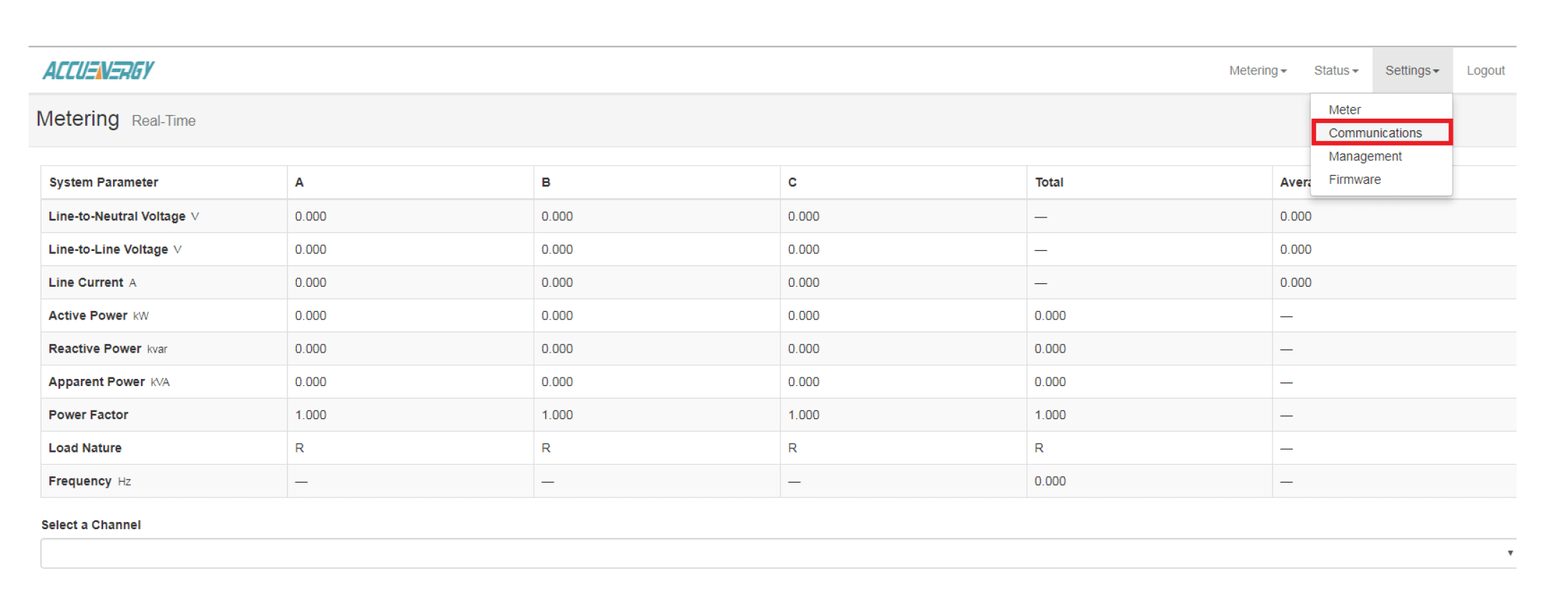
Task: Click the System Parameter column header
Action: 104,182
